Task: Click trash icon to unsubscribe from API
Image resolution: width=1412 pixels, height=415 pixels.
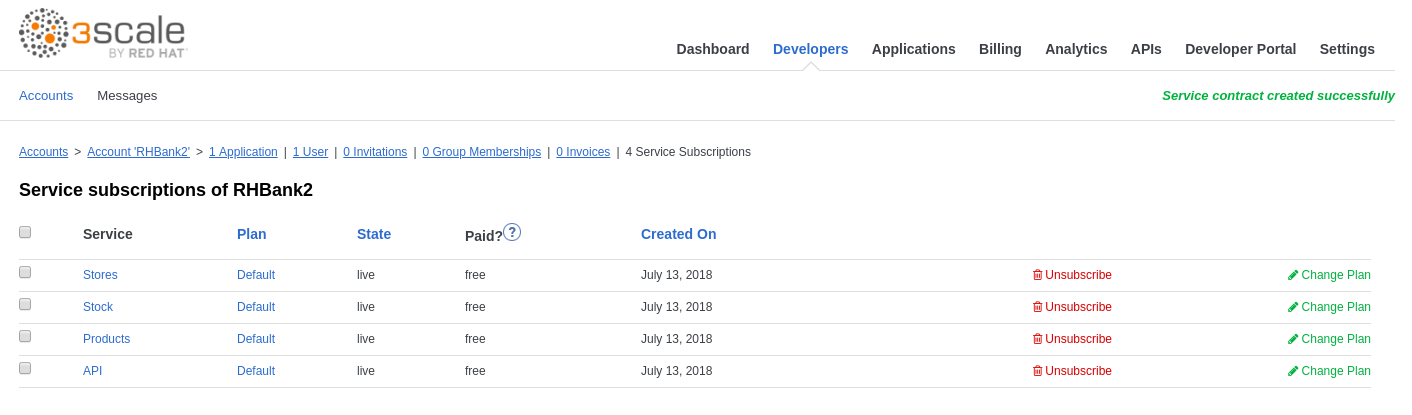Action: (1037, 371)
